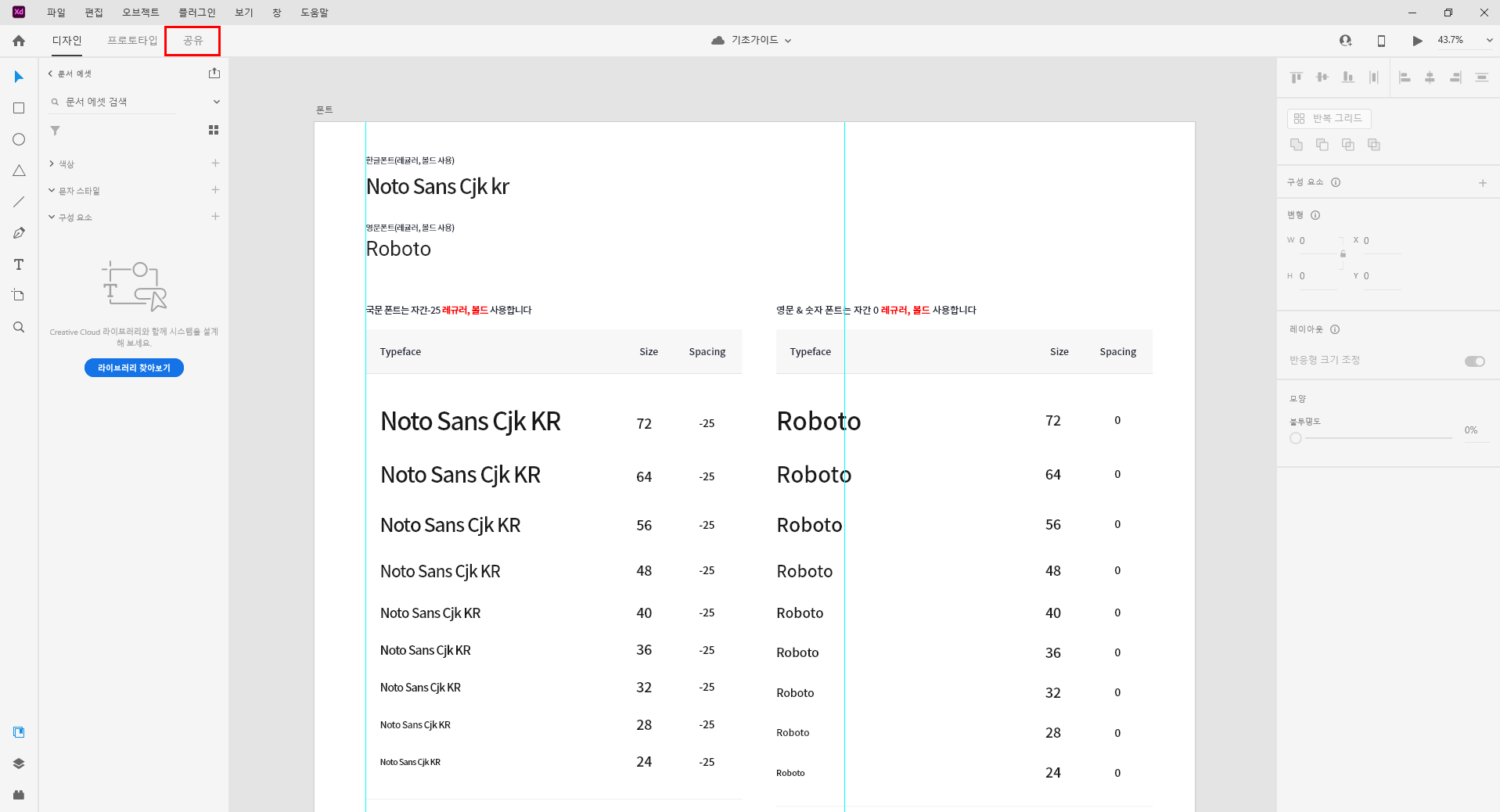This screenshot has width=1500, height=812.
Task: Click the Align Center horizontally icon
Action: tap(1430, 77)
